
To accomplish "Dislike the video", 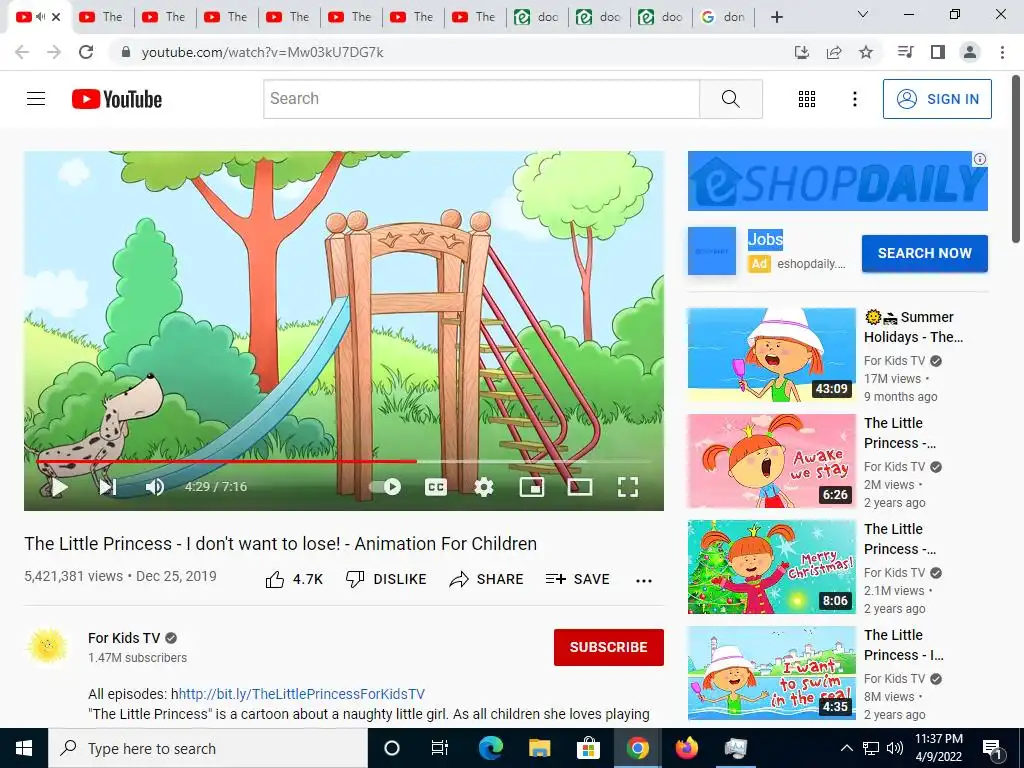I will tap(386, 579).
